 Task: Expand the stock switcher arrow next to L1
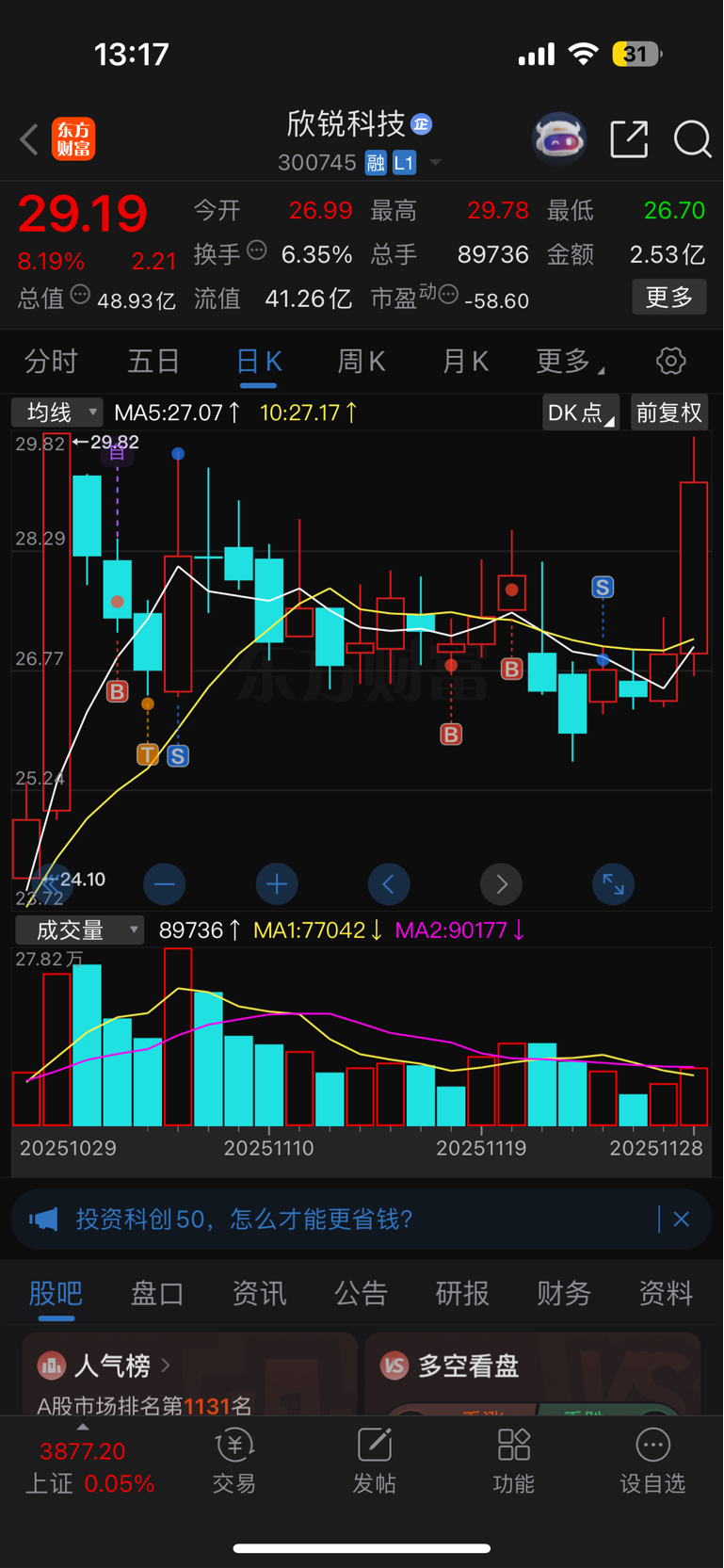(x=435, y=163)
